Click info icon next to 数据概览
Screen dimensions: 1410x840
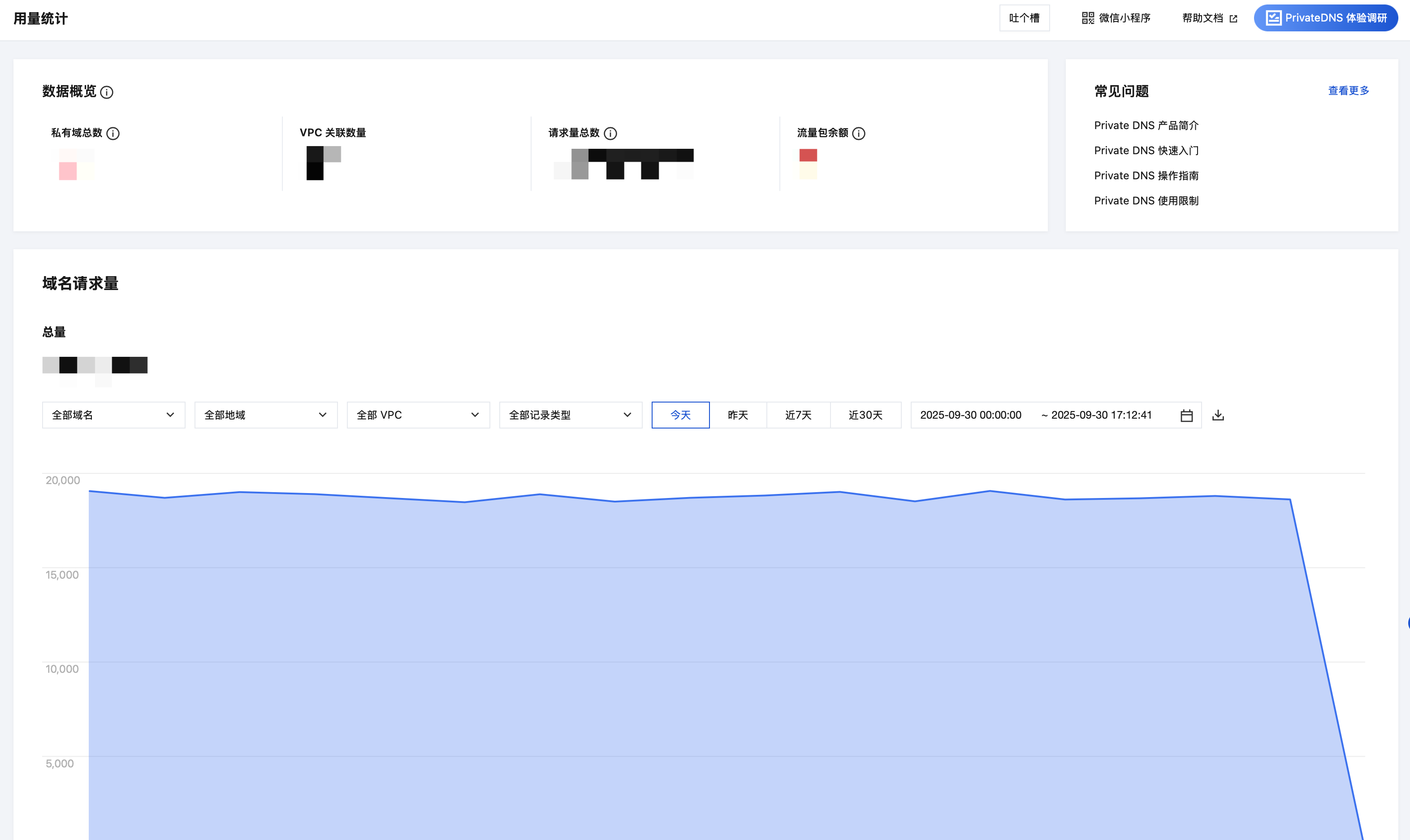point(106,92)
